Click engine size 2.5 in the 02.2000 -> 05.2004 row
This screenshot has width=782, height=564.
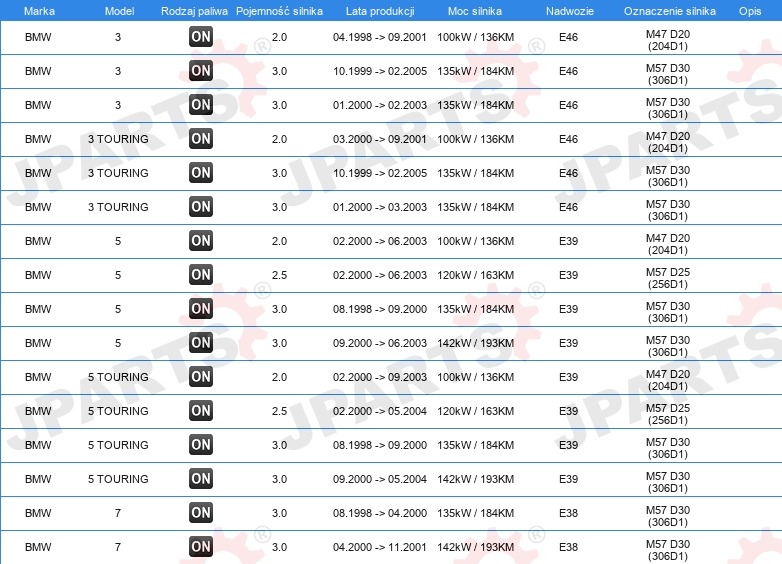point(279,411)
